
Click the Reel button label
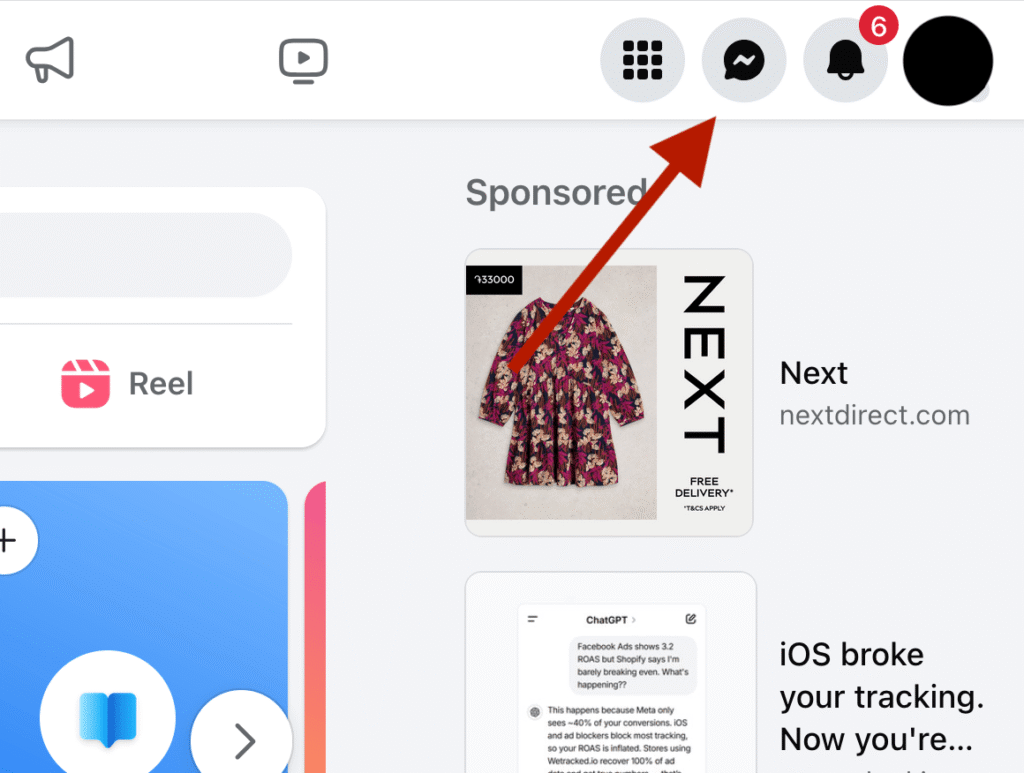(161, 384)
